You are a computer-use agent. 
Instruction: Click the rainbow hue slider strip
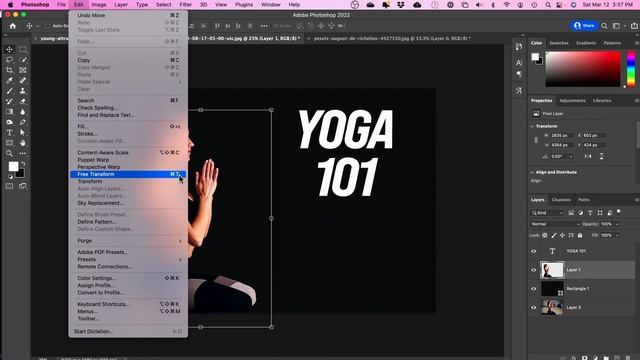pyautogui.click(x=631, y=69)
